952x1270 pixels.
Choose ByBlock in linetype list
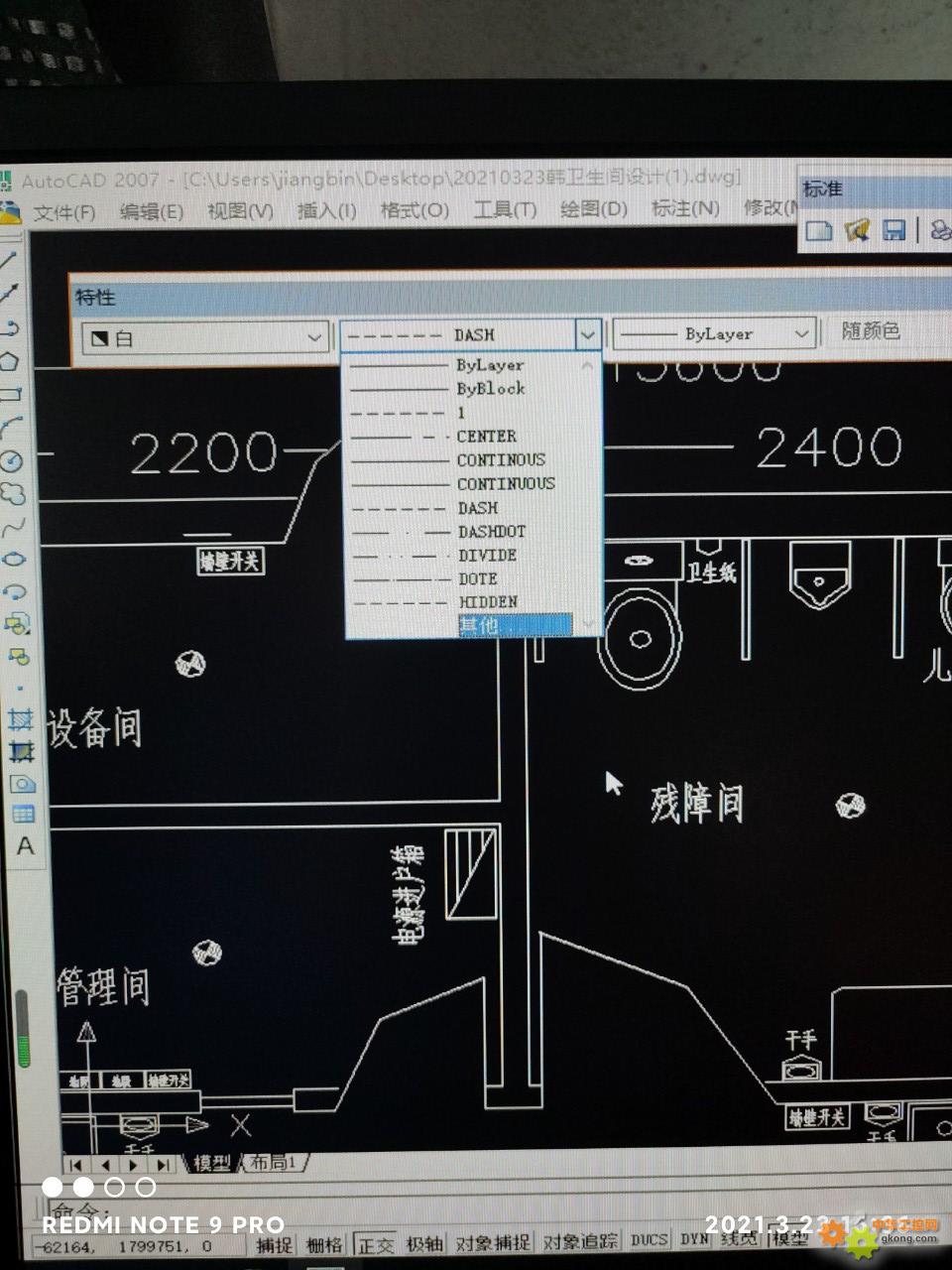click(464, 389)
